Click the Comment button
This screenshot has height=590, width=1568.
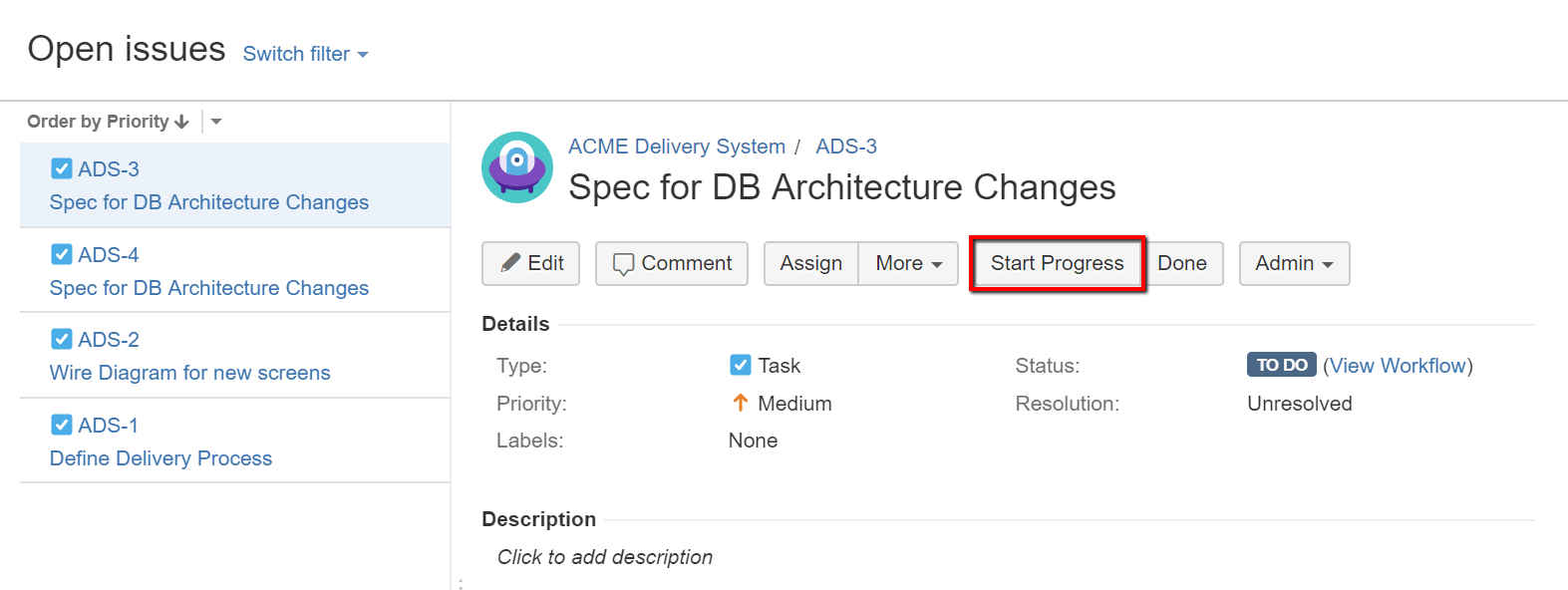tap(672, 263)
